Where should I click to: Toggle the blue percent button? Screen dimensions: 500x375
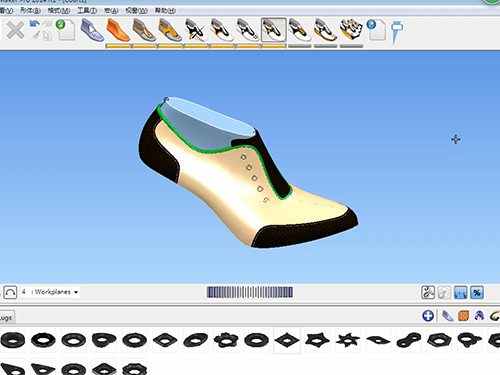point(477,293)
